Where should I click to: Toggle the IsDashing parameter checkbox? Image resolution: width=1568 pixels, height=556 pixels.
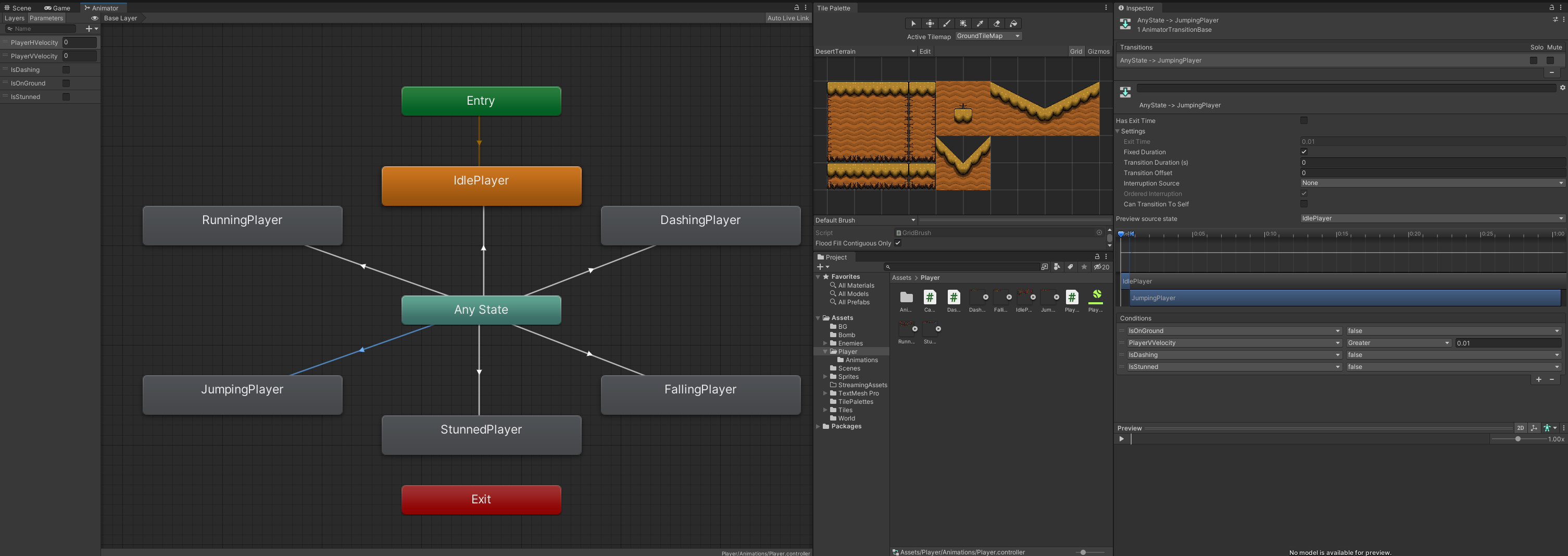tap(66, 70)
